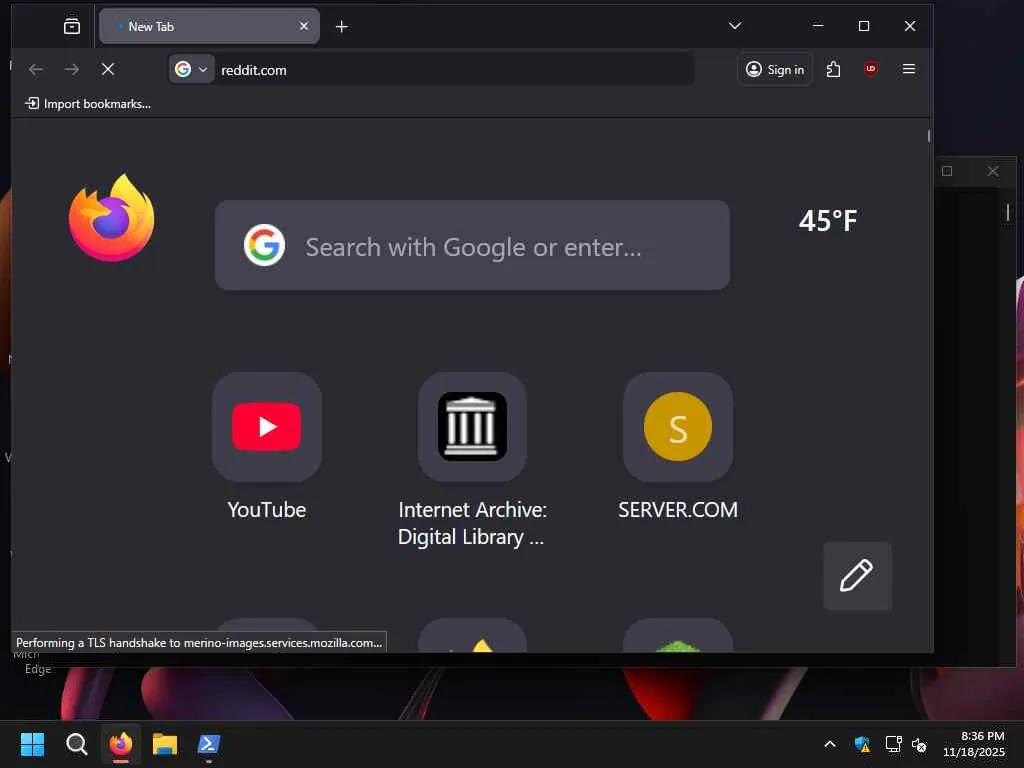
Task: Open Windows Start menu
Action: (x=32, y=744)
